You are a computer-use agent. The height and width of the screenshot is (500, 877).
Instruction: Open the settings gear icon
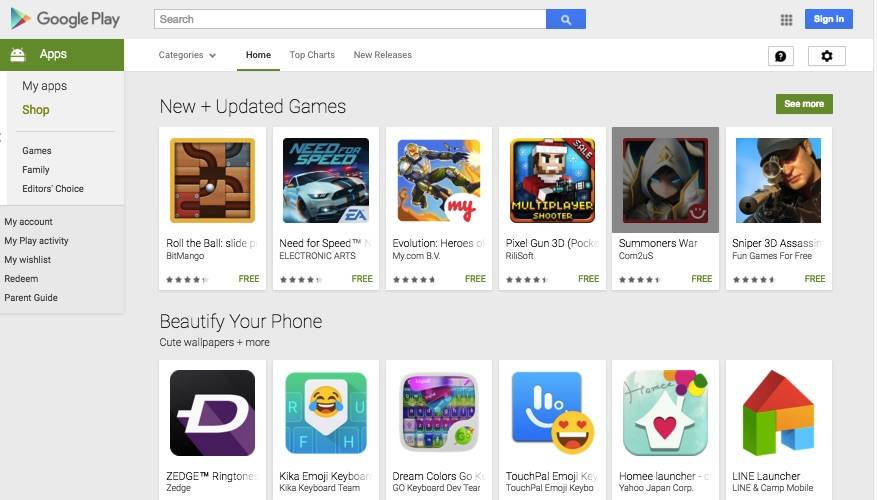point(826,56)
